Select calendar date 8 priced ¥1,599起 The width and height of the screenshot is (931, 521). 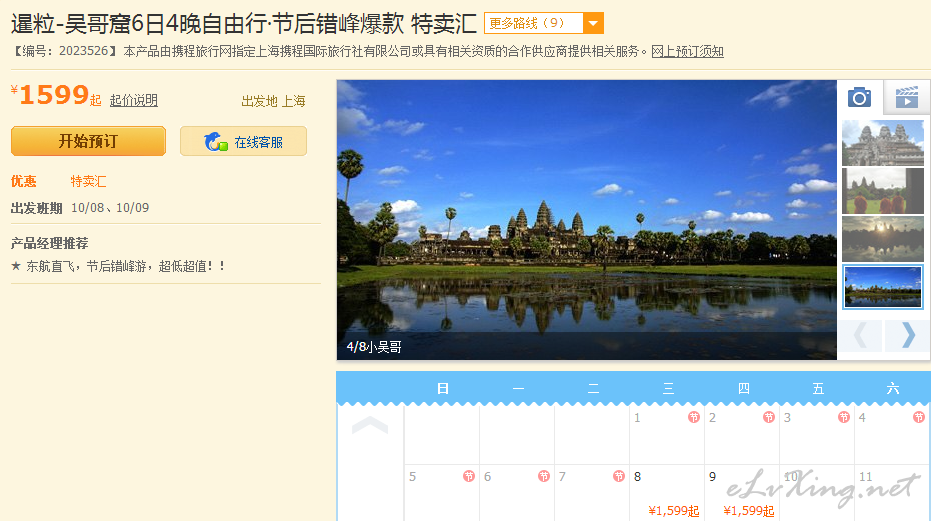click(x=667, y=492)
